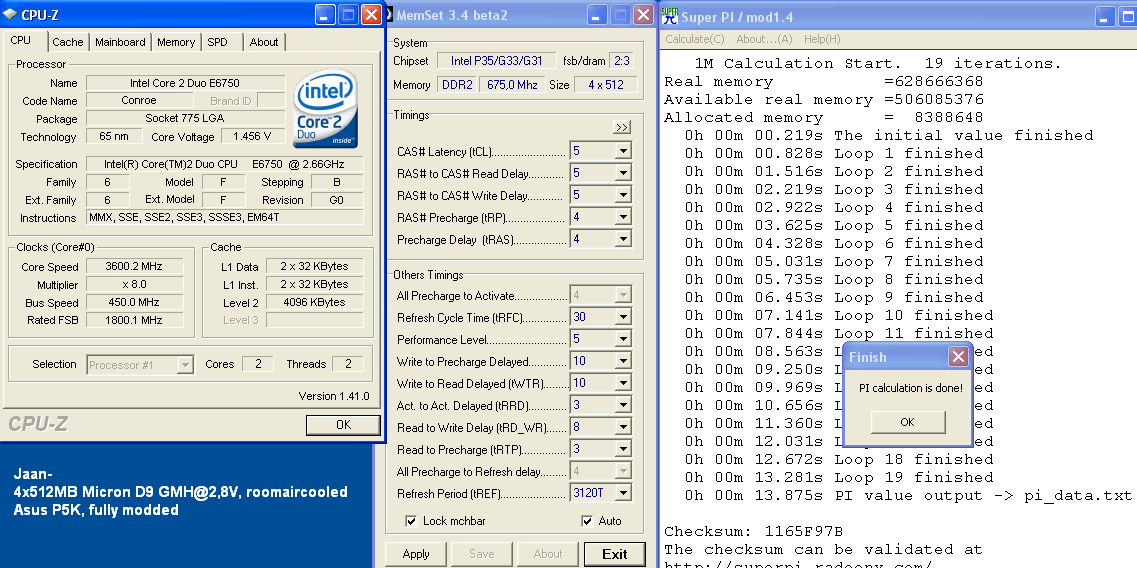Open the Act. to Act. Delayed (tRRD) dropdown
1137x568 pixels.
point(623,405)
